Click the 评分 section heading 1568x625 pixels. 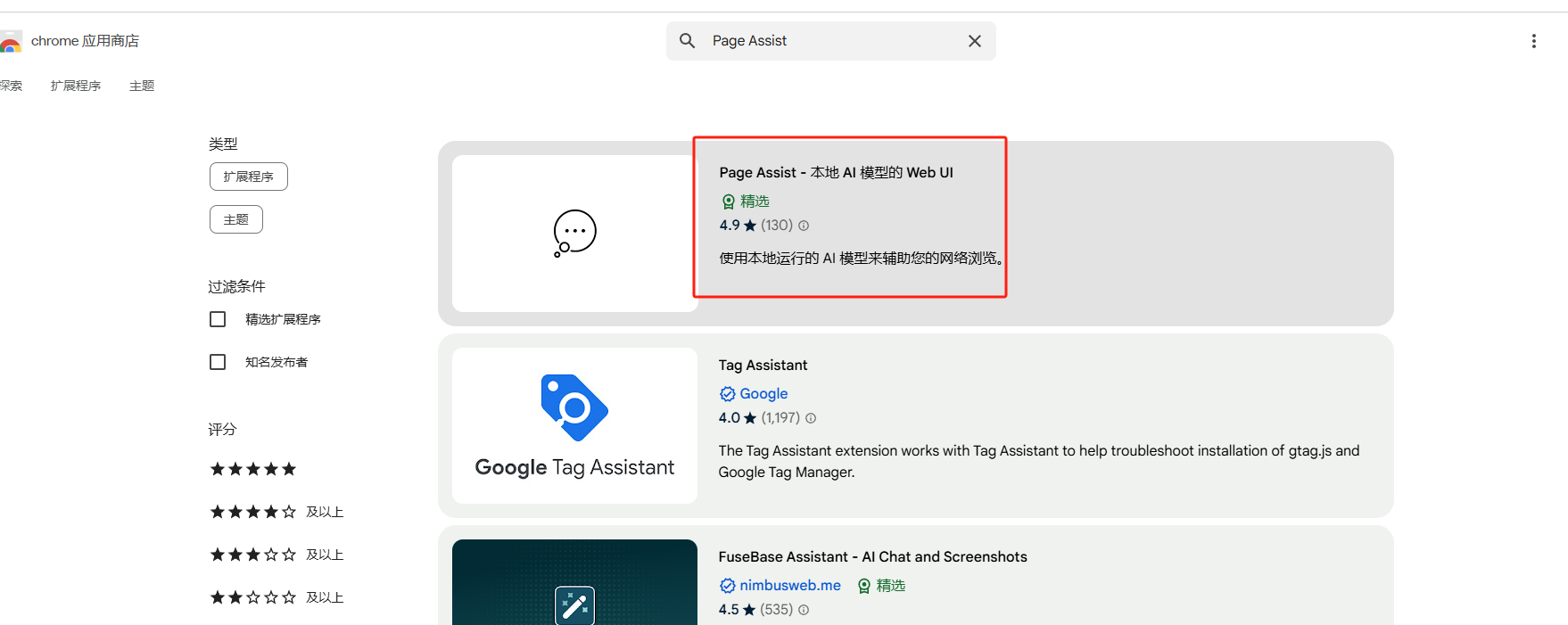[223, 429]
